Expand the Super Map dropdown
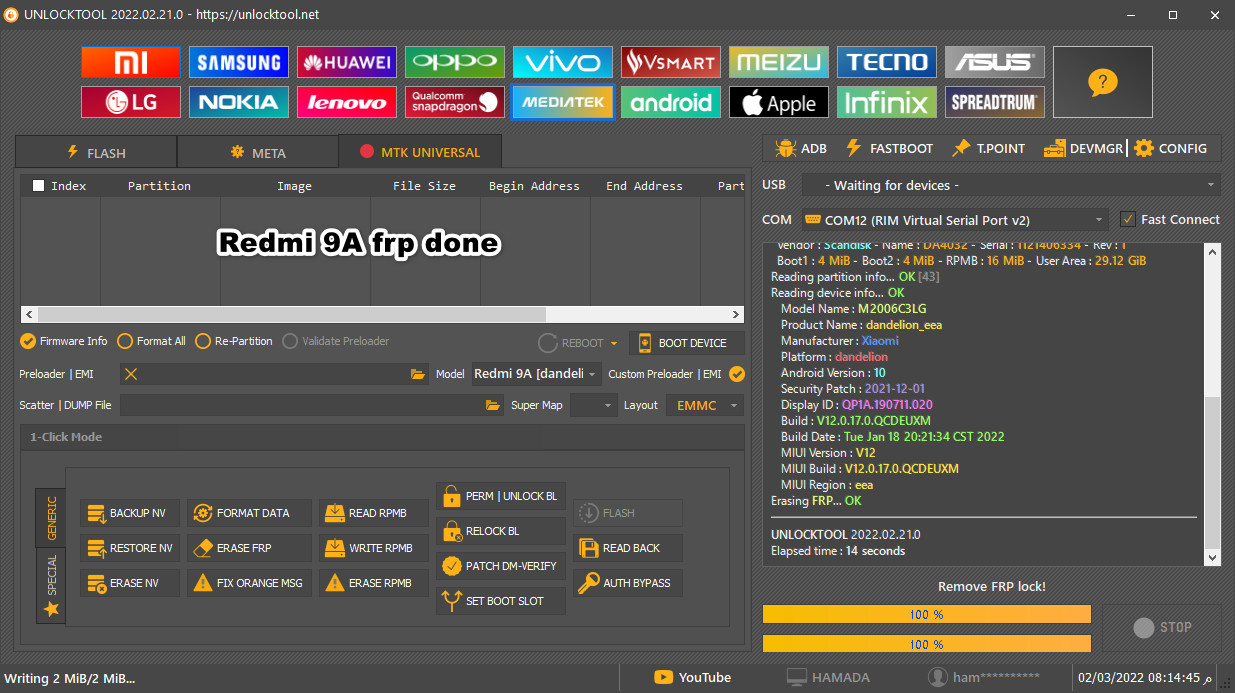The width and height of the screenshot is (1235, 693). 594,405
